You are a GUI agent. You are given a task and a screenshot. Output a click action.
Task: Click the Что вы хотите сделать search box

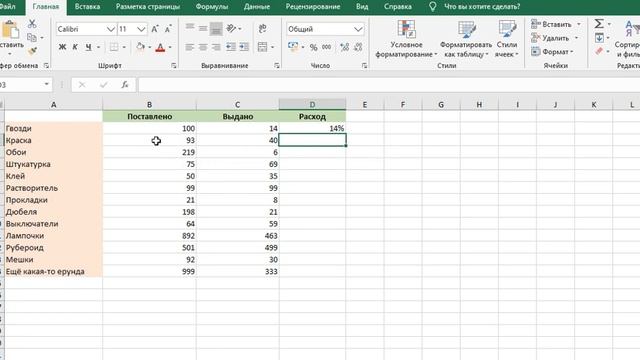[482, 7]
